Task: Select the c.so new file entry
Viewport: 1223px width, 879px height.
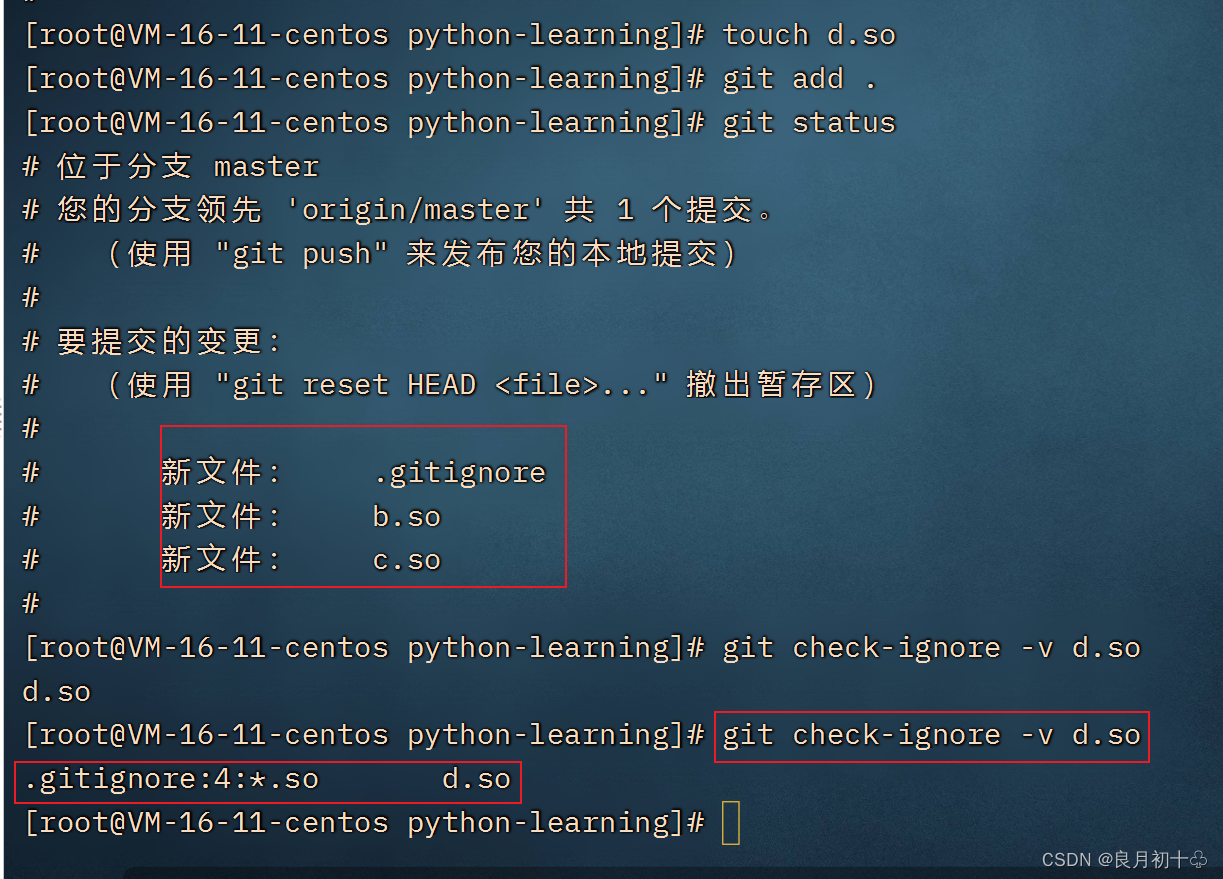Action: click(404, 560)
